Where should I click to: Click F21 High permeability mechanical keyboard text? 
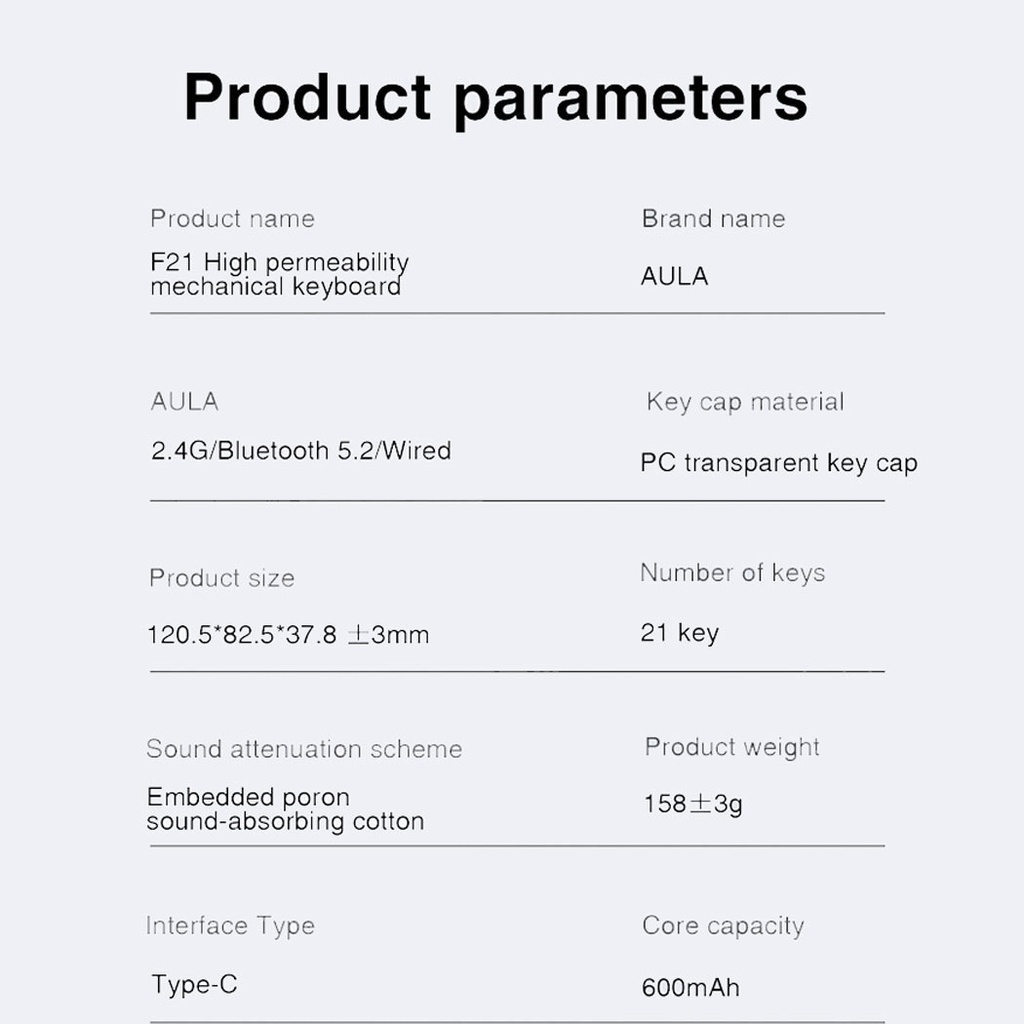[x=280, y=275]
